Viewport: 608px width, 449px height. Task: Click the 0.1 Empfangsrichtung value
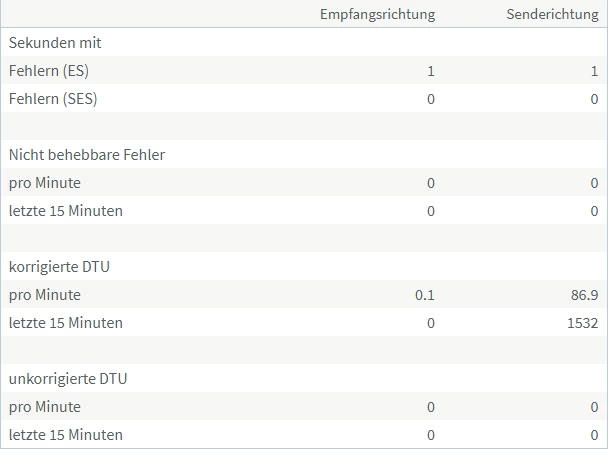point(425,295)
